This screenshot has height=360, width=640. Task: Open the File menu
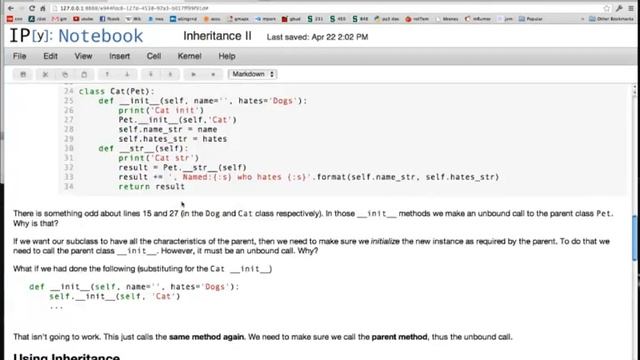[19, 56]
